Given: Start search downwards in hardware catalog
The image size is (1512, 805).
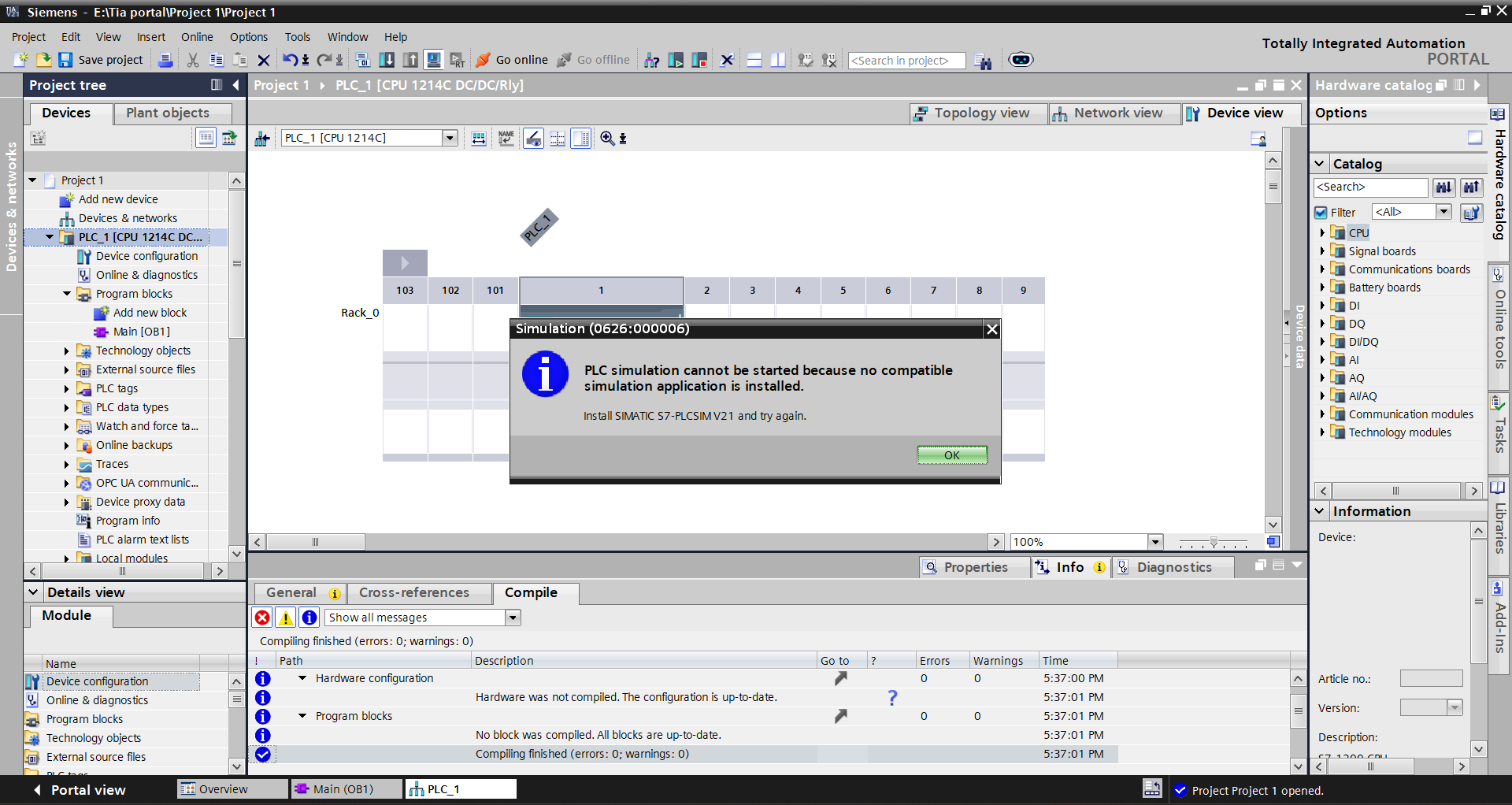Looking at the screenshot, I should [x=1443, y=187].
